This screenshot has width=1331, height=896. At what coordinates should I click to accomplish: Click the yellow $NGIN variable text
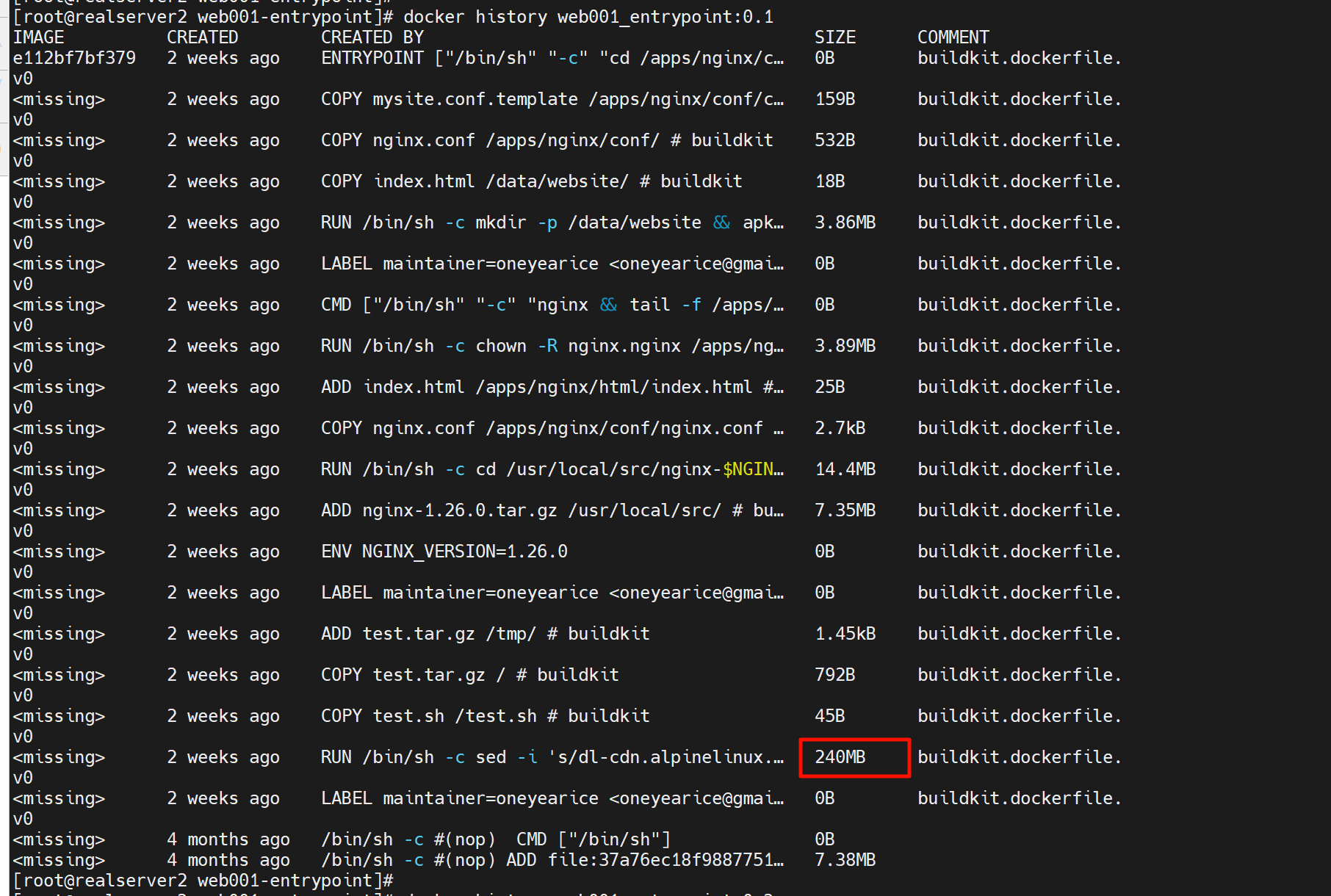coord(752,469)
